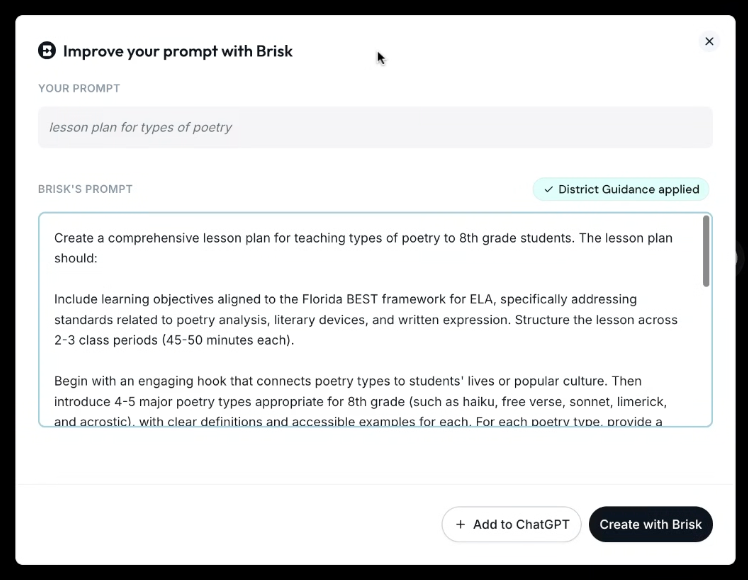
Task: Click the 'Improve your prompt with Brisk' heading
Action: tap(177, 51)
